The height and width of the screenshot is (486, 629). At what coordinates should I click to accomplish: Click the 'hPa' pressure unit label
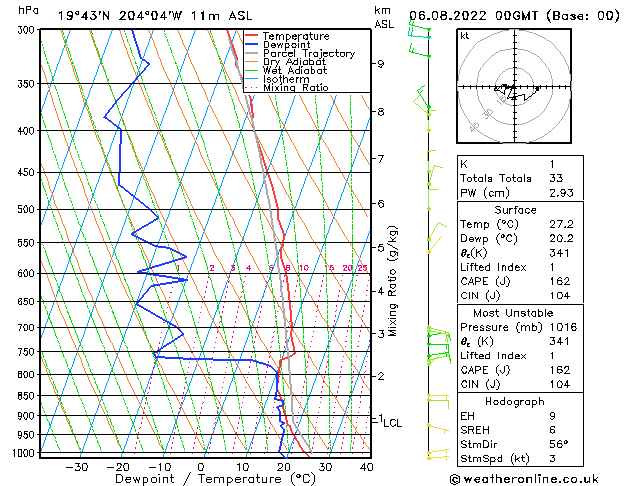click(x=28, y=11)
